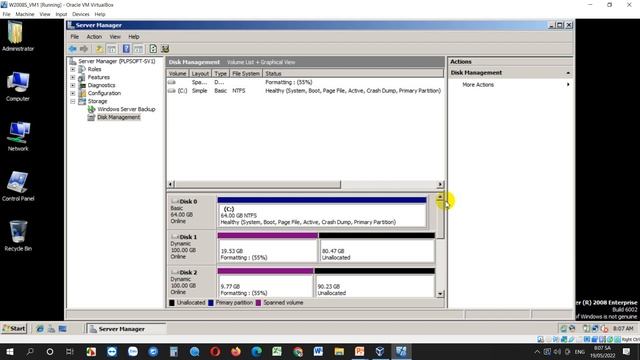Show hidden icons chevron in host tray
This screenshot has width=640, height=360.
click(537, 351)
